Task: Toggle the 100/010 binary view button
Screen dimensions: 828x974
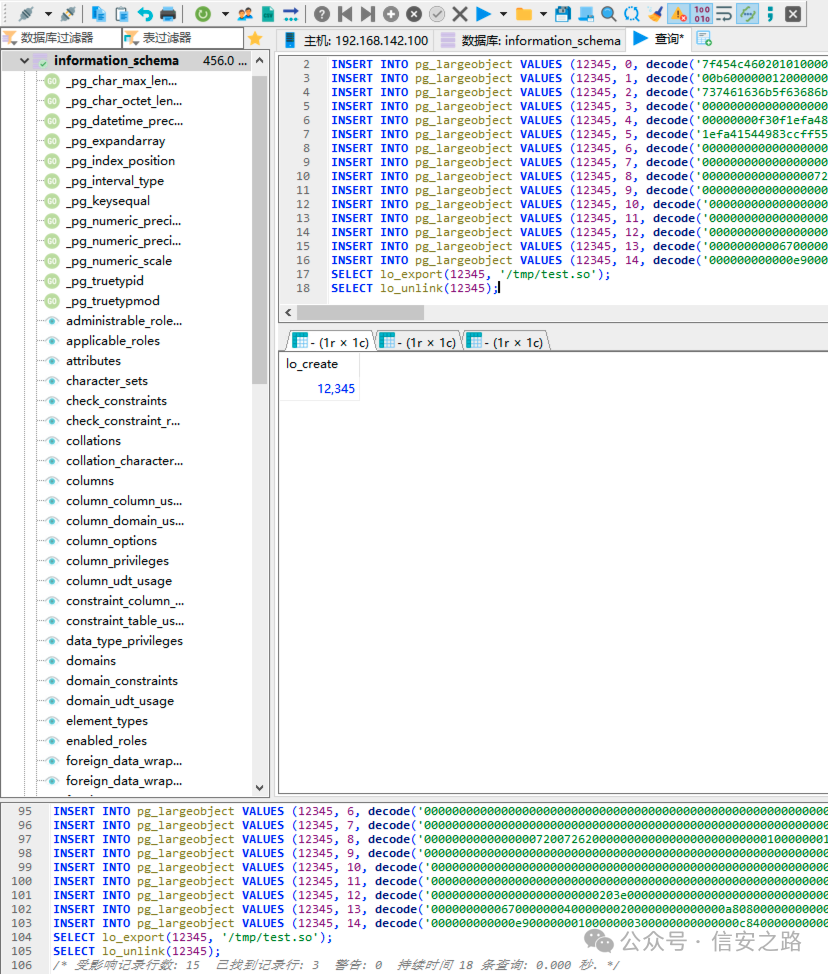Action: tap(702, 14)
